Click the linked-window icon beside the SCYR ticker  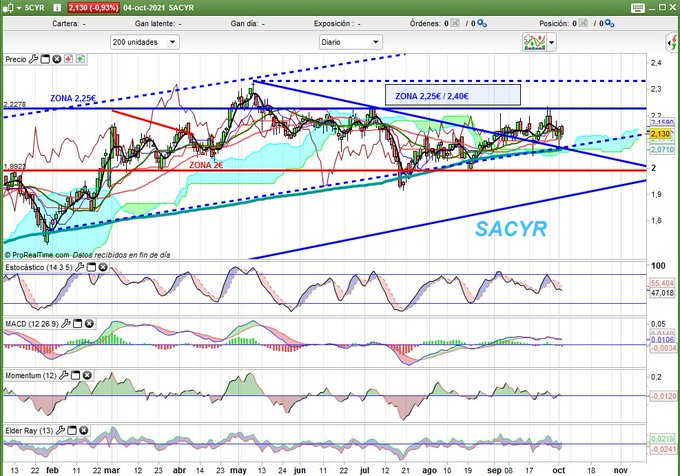(x=8, y=8)
